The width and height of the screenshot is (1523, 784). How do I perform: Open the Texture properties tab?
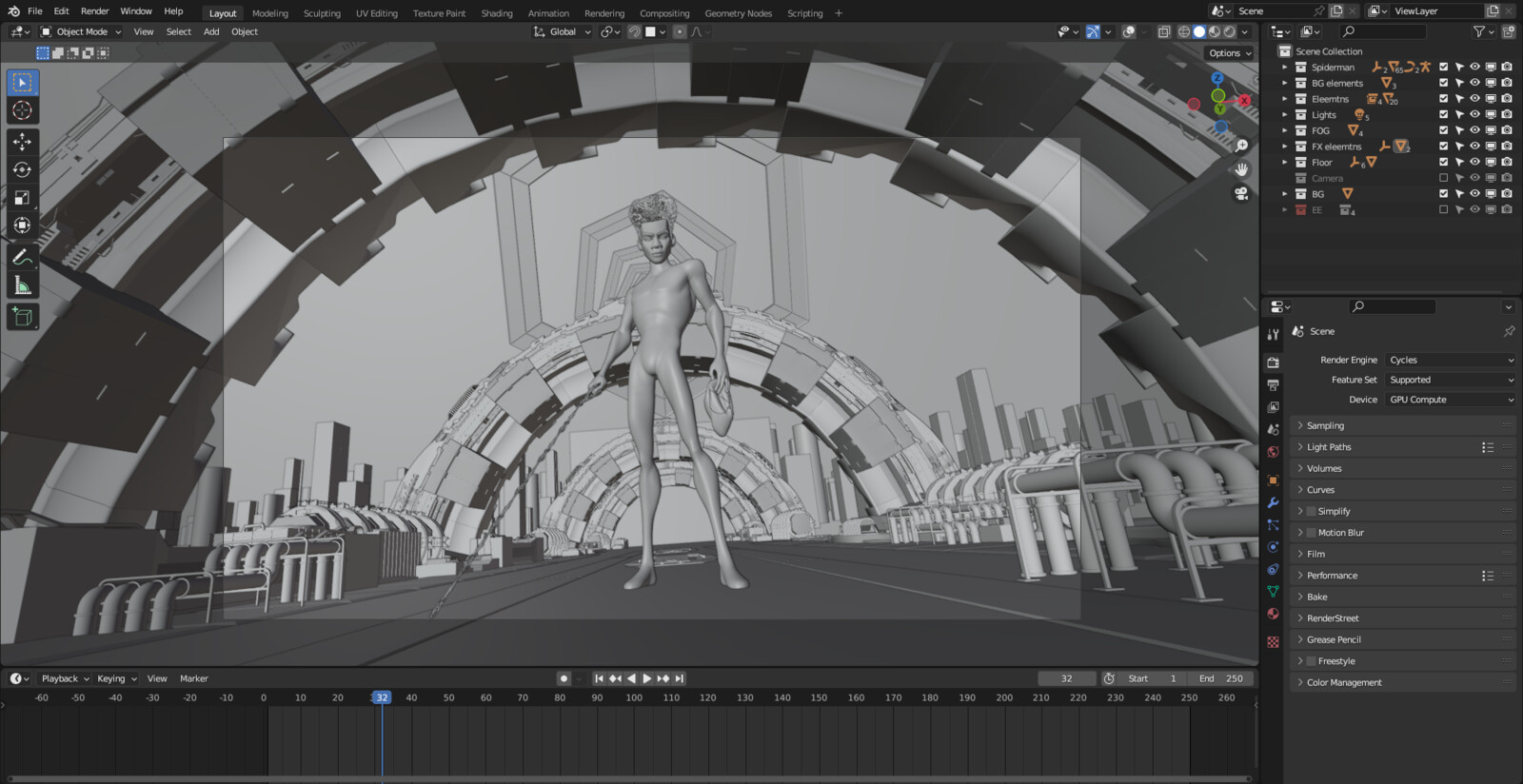tap(1273, 642)
